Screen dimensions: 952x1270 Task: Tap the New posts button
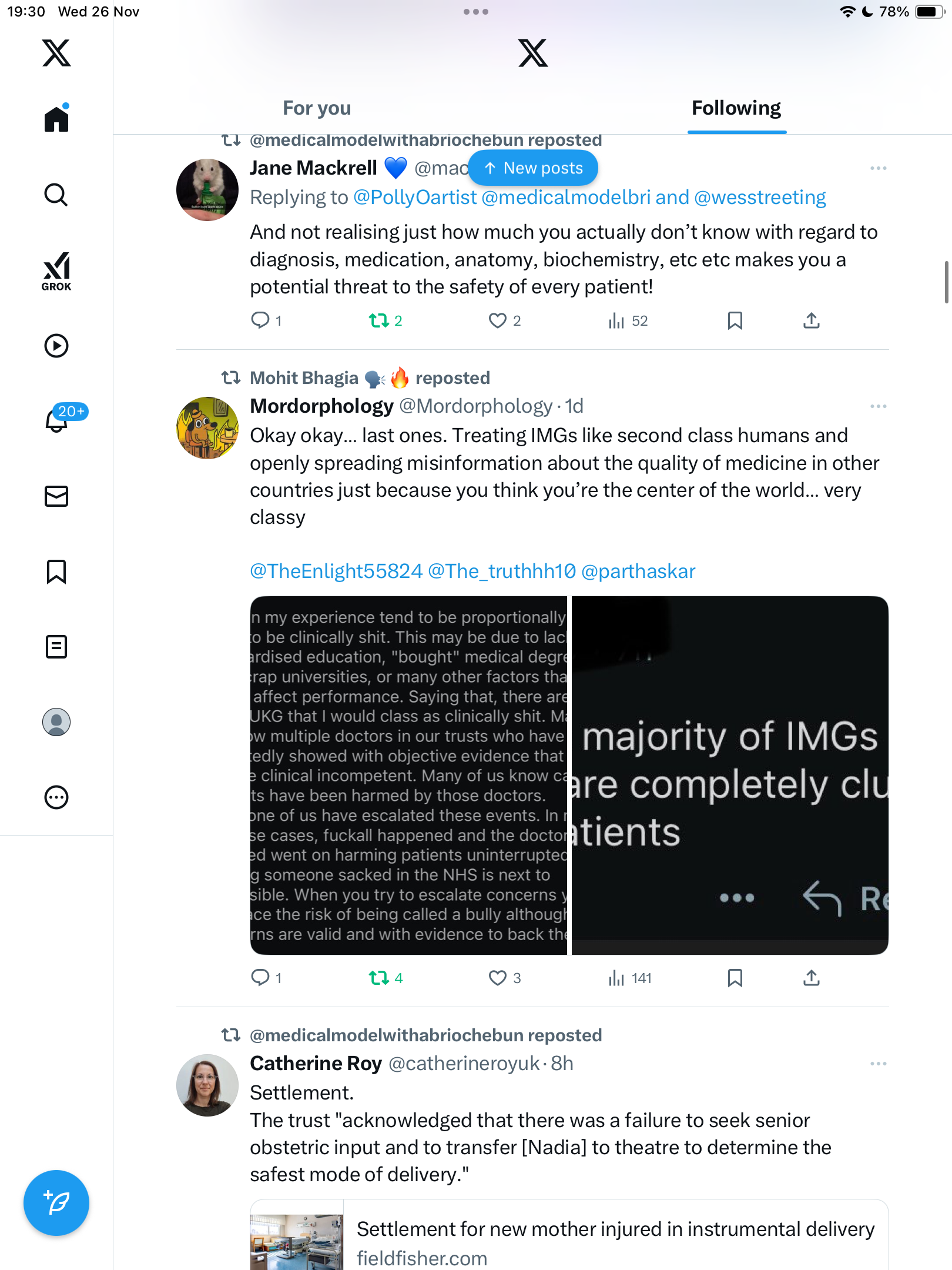click(x=533, y=168)
